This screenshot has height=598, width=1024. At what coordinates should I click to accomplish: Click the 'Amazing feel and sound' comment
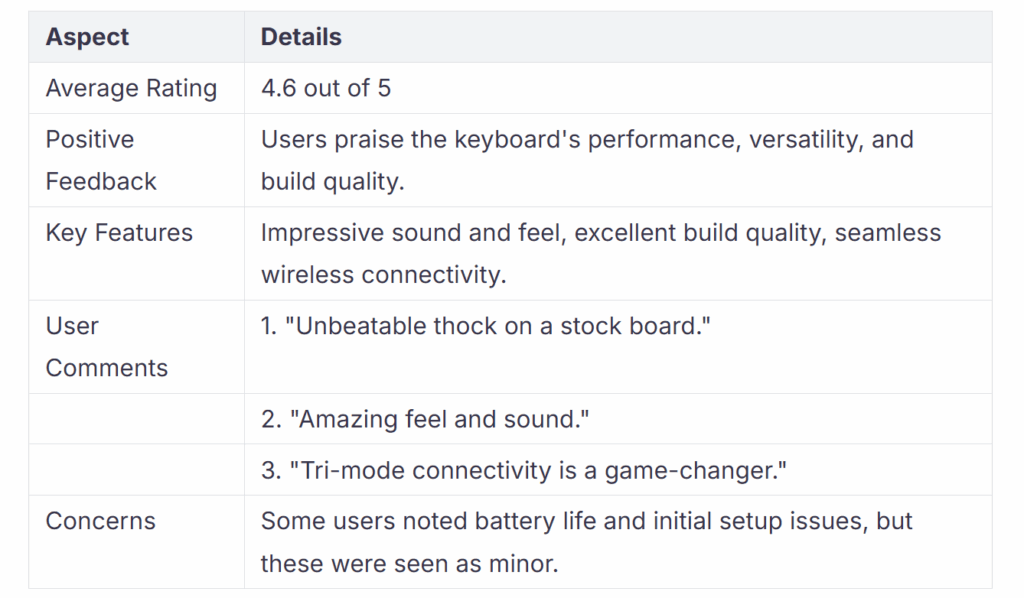tap(425, 419)
